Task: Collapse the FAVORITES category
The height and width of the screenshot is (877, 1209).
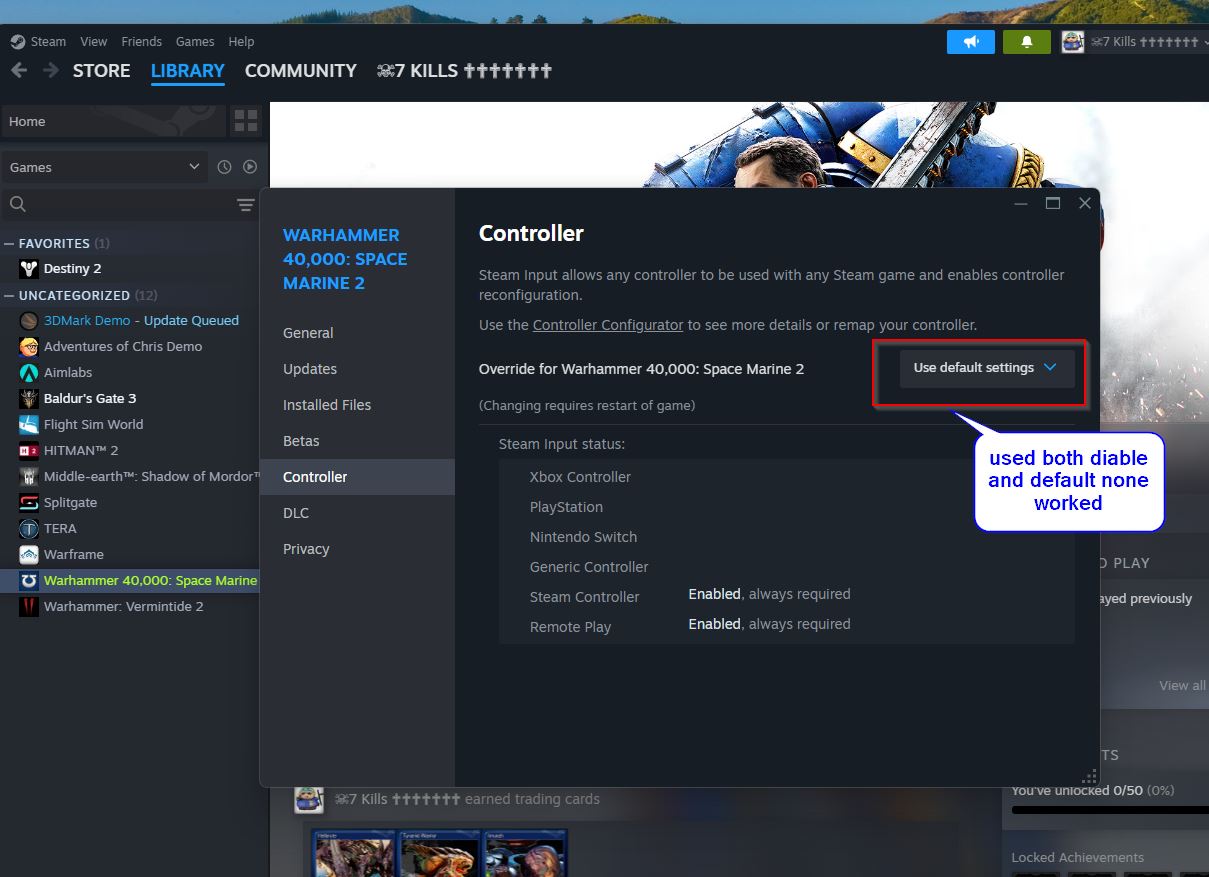Action: tap(9, 243)
